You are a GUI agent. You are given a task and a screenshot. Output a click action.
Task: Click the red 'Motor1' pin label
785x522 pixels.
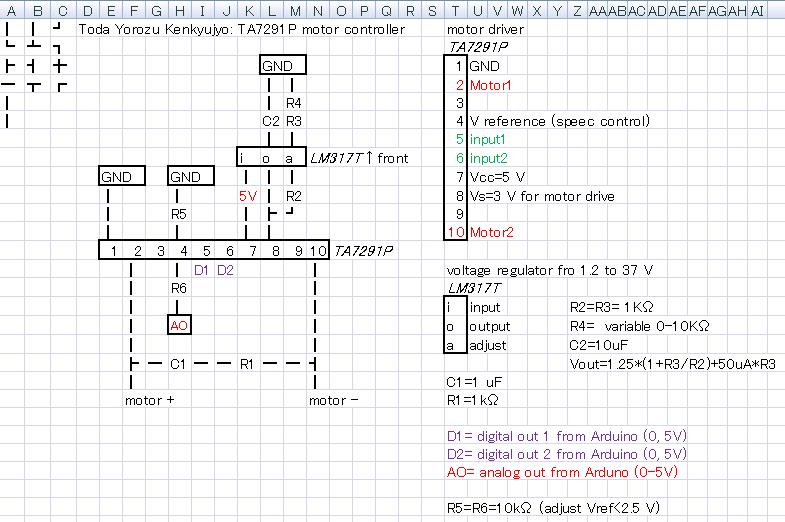point(490,85)
